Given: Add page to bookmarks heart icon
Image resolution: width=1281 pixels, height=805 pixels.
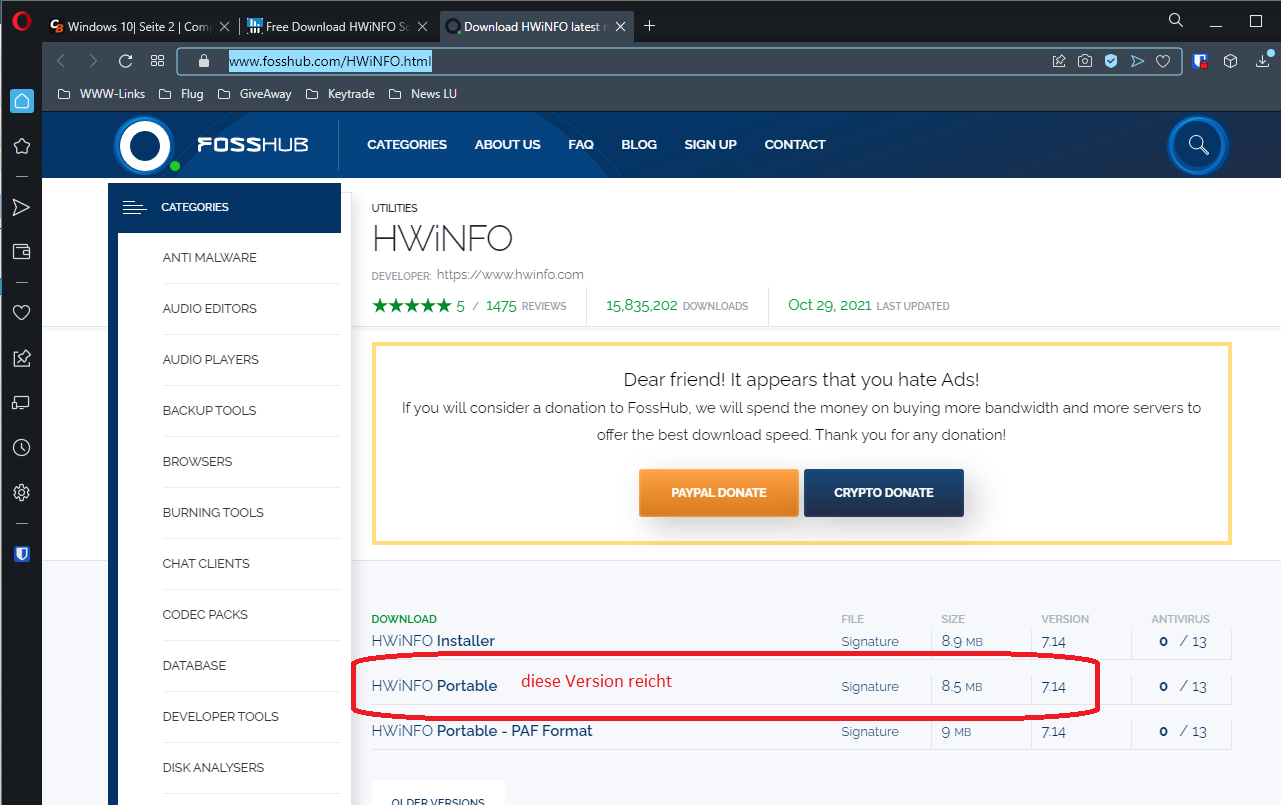Looking at the screenshot, I should coord(1163,61).
